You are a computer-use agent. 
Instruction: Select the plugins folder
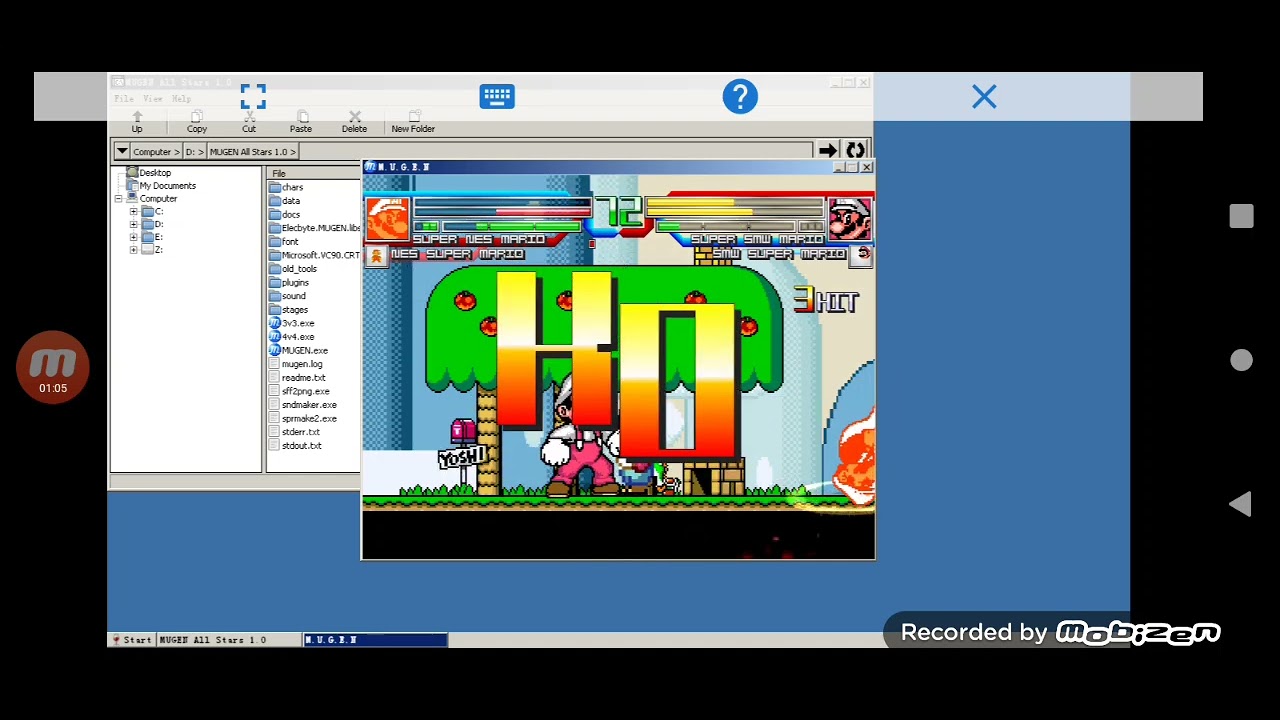[x=289, y=282]
